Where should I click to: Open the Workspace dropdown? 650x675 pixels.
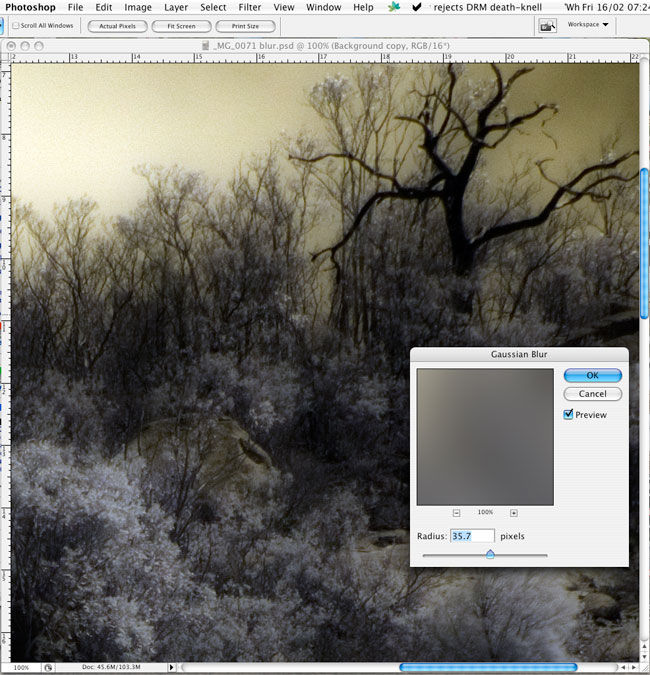(x=588, y=24)
